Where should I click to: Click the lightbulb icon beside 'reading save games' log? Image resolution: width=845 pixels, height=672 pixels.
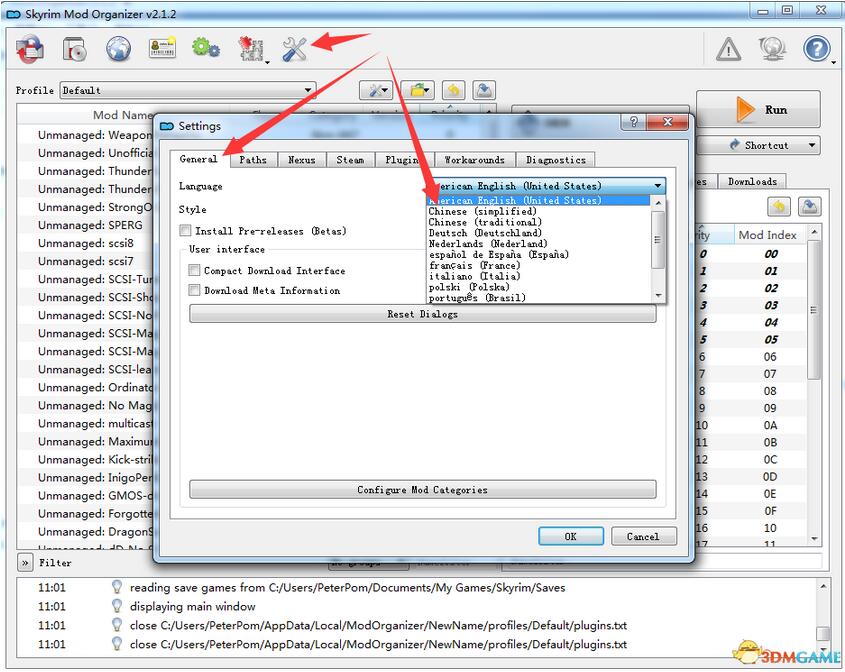tap(116, 587)
